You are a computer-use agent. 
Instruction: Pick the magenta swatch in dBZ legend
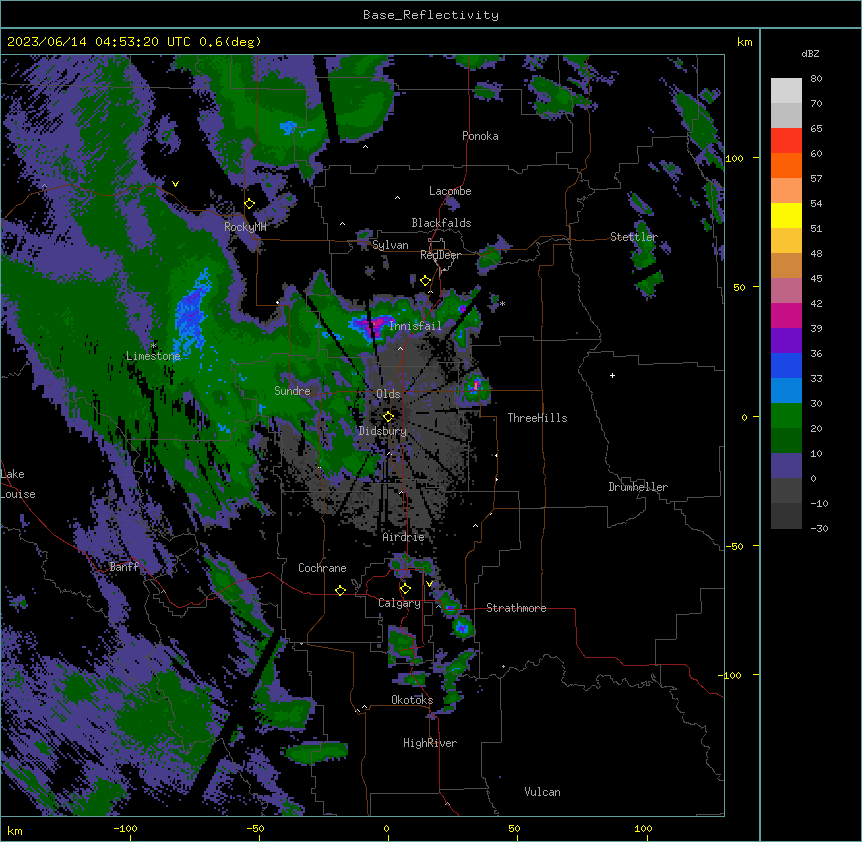pyautogui.click(x=786, y=315)
